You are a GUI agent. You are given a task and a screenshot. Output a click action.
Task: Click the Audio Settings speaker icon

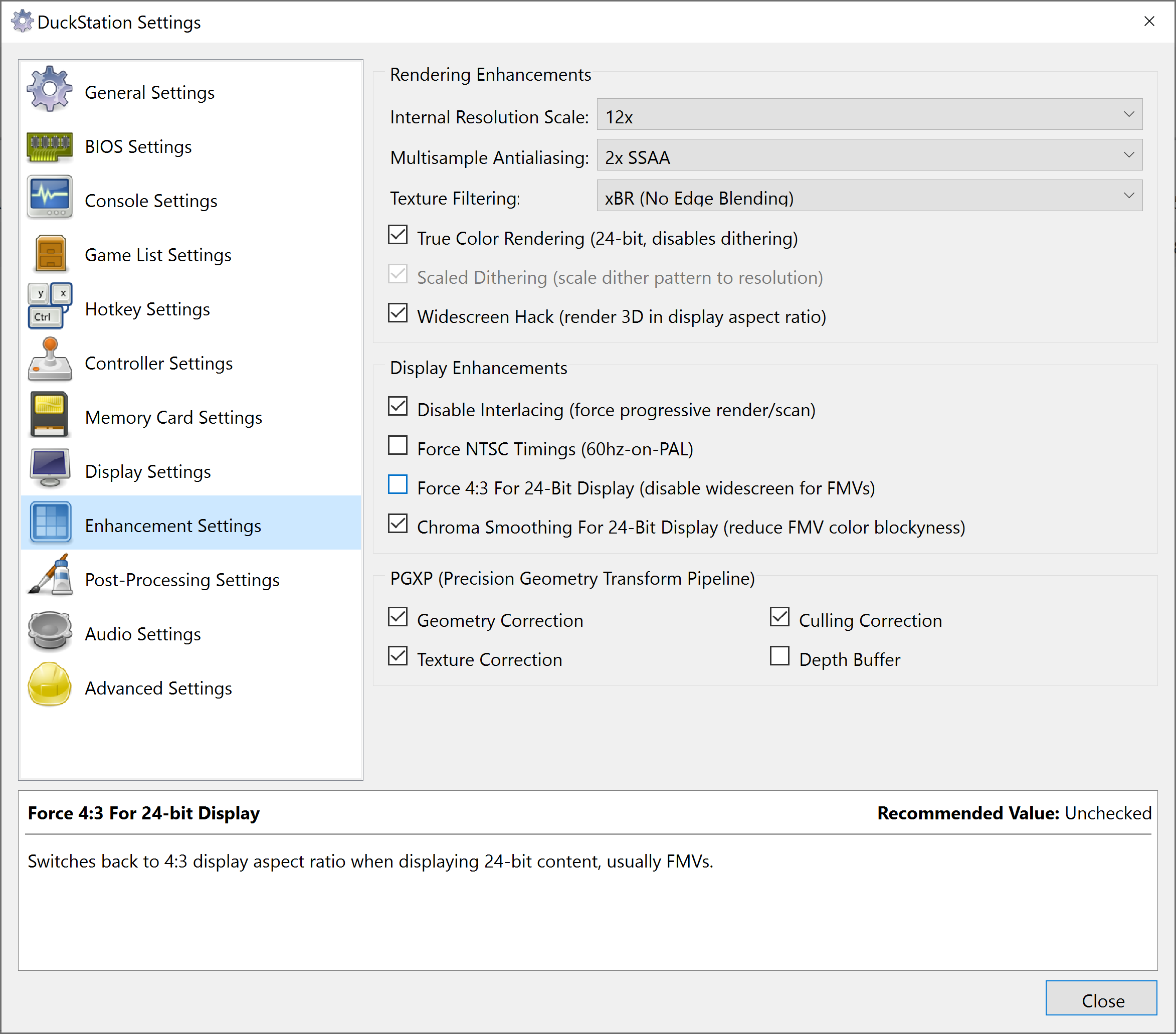click(x=50, y=631)
